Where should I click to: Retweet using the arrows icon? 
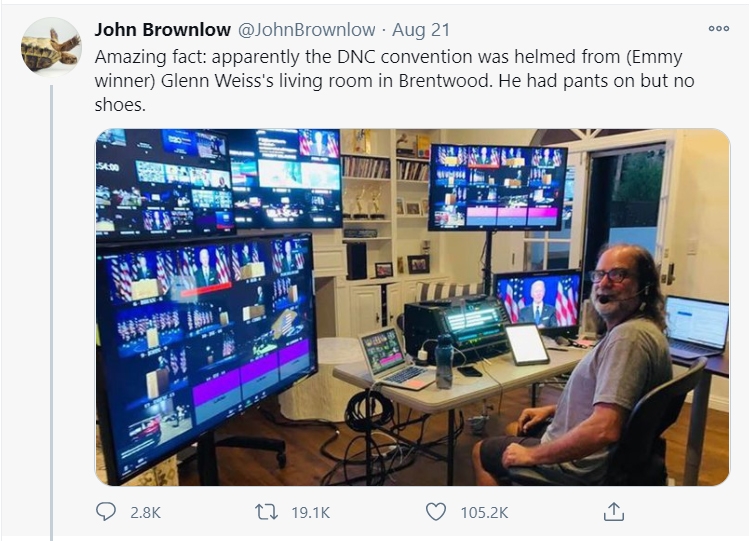[266, 512]
